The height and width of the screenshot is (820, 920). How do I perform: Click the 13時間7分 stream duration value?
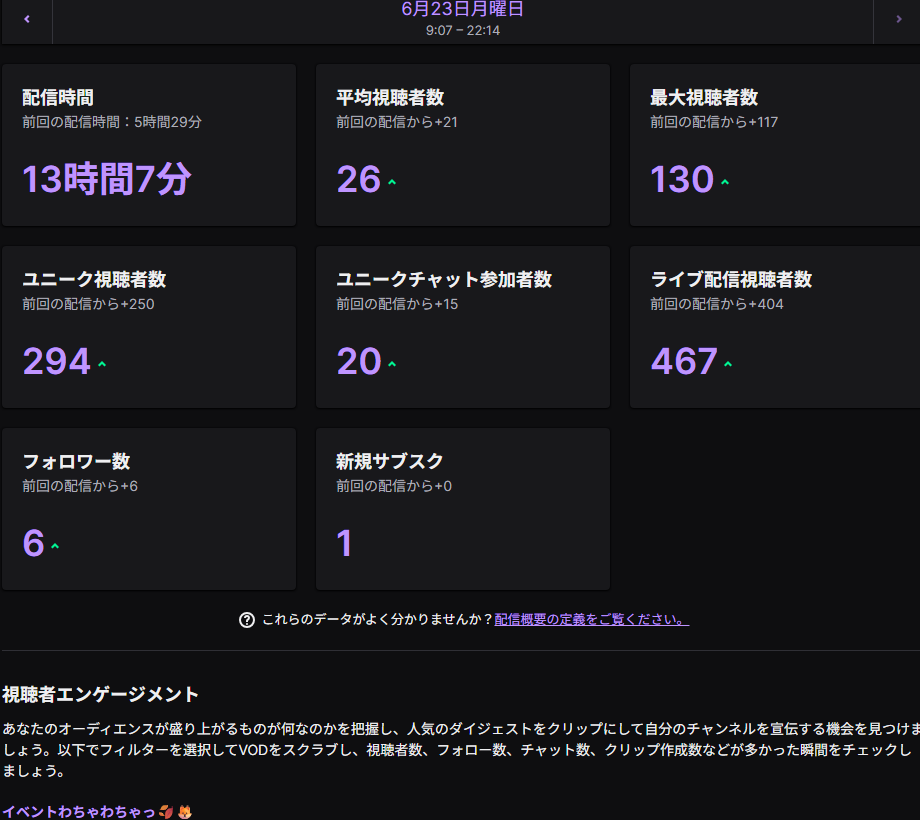pyautogui.click(x=107, y=179)
